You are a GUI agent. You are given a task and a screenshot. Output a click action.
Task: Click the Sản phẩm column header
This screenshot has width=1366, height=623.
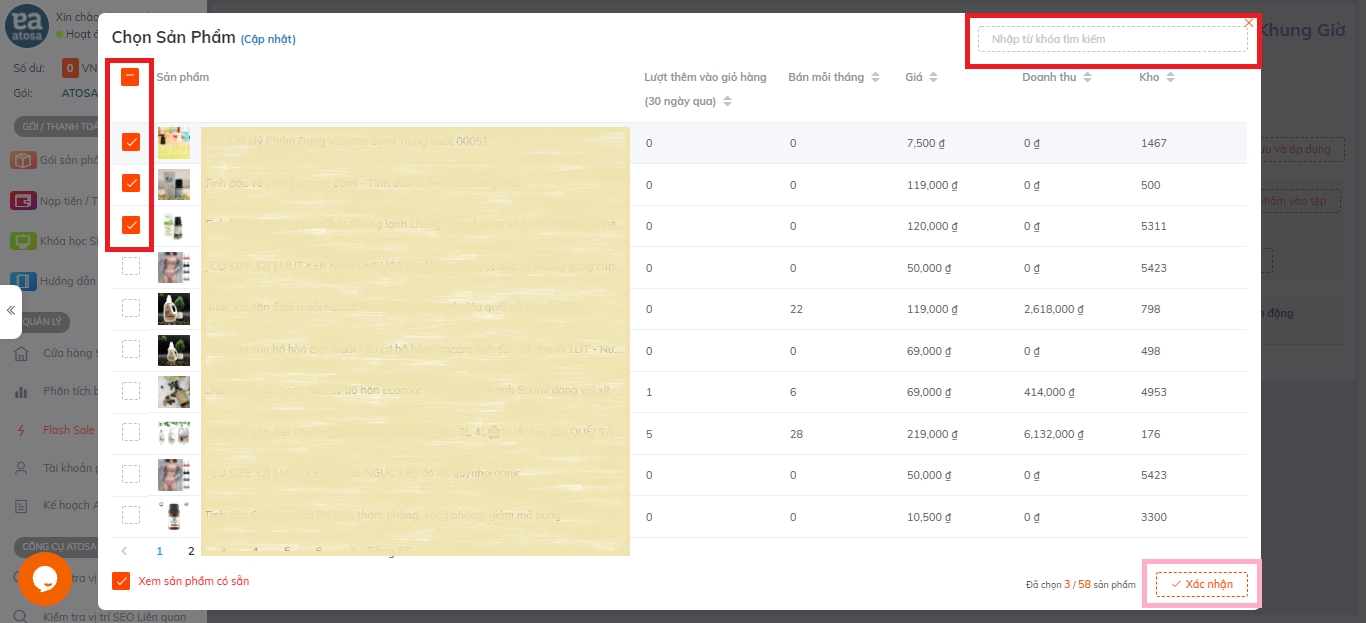(x=183, y=77)
